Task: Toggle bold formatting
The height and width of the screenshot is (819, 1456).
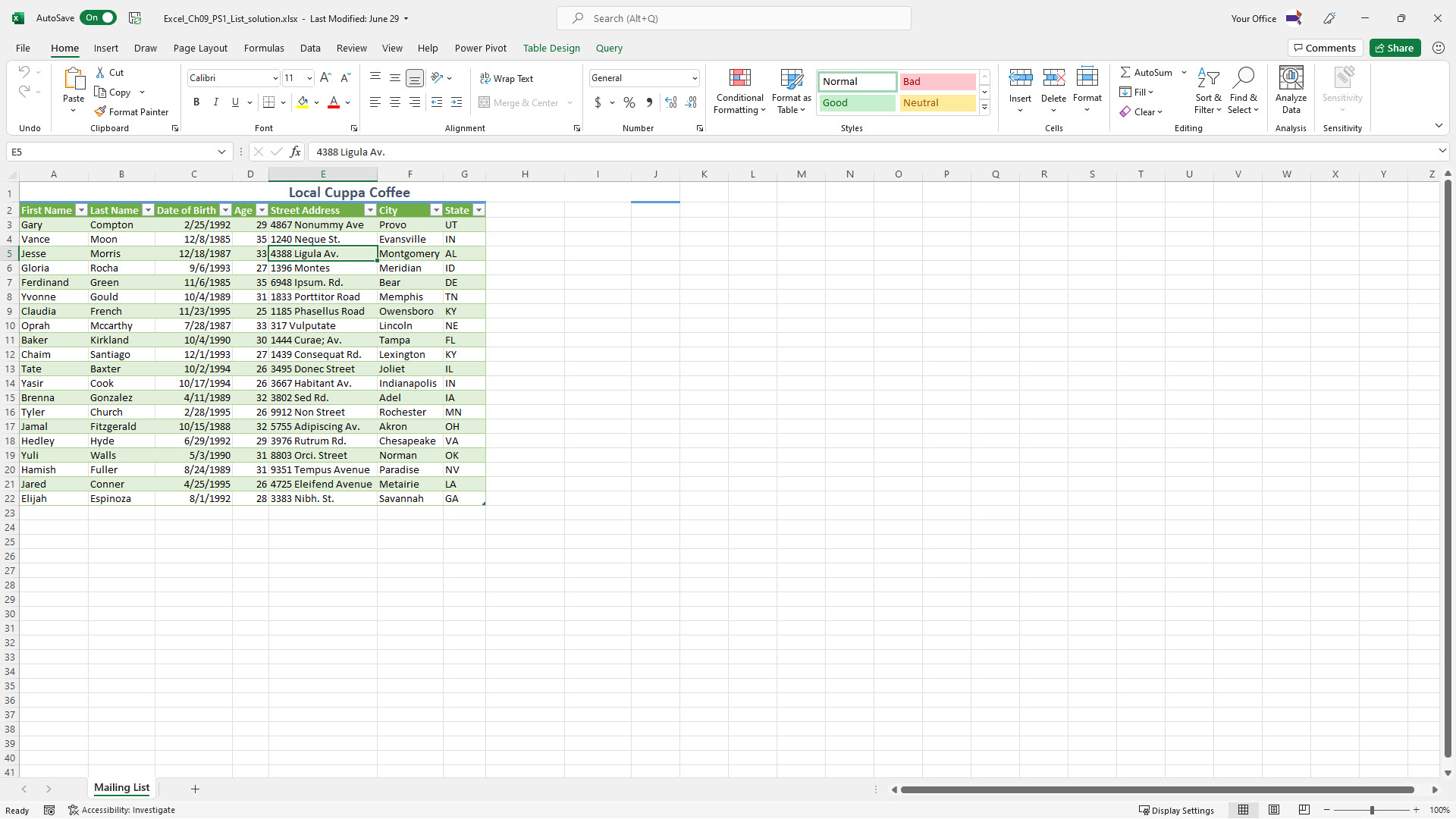Action: (x=196, y=102)
